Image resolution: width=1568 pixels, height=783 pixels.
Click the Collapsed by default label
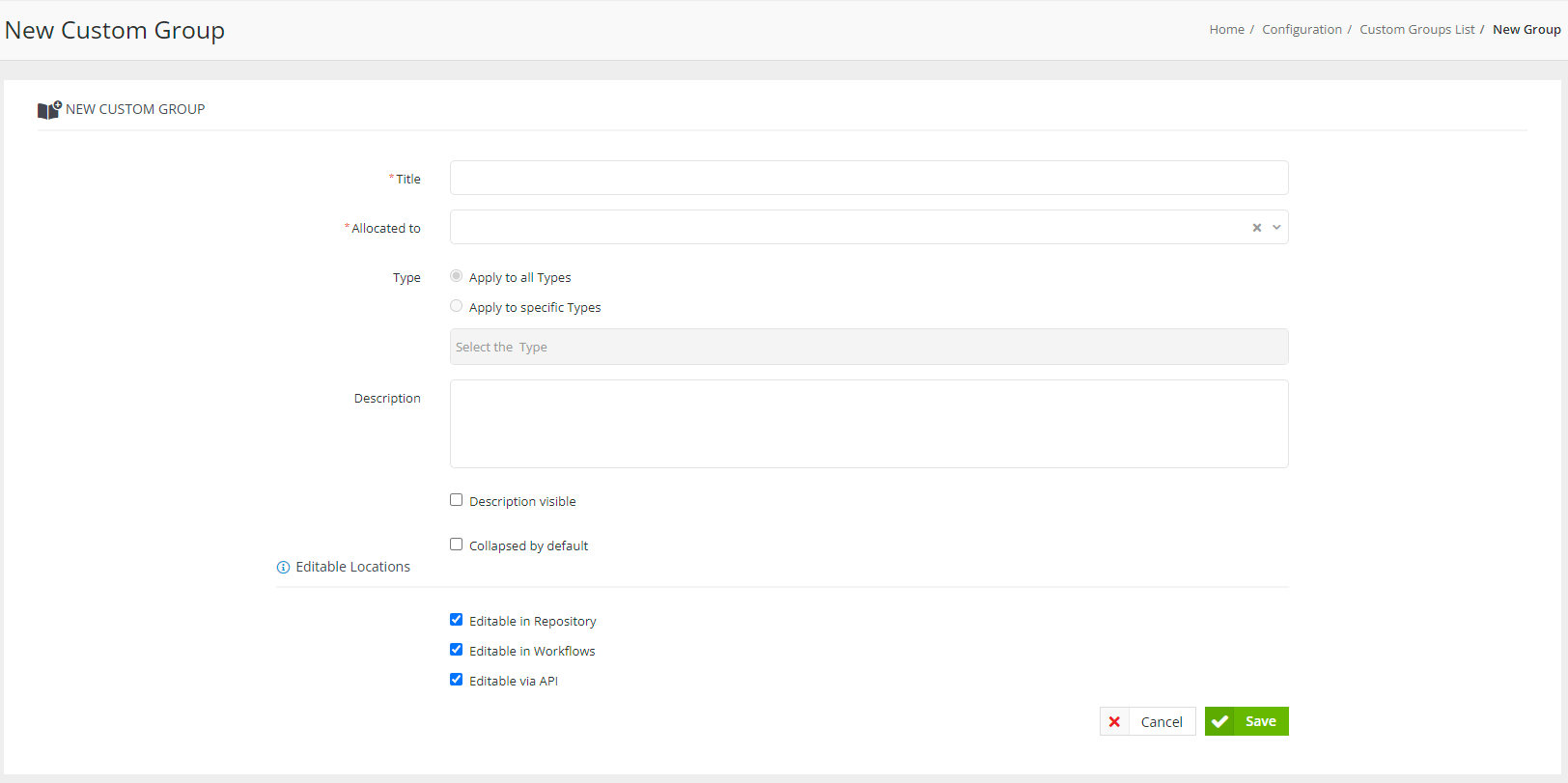[528, 545]
